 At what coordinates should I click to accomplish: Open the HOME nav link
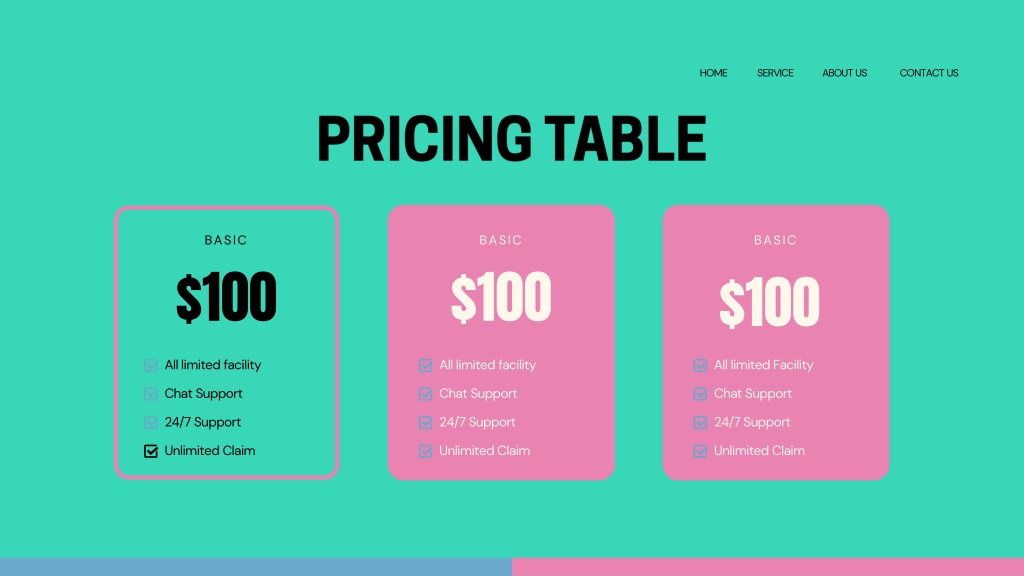(713, 73)
